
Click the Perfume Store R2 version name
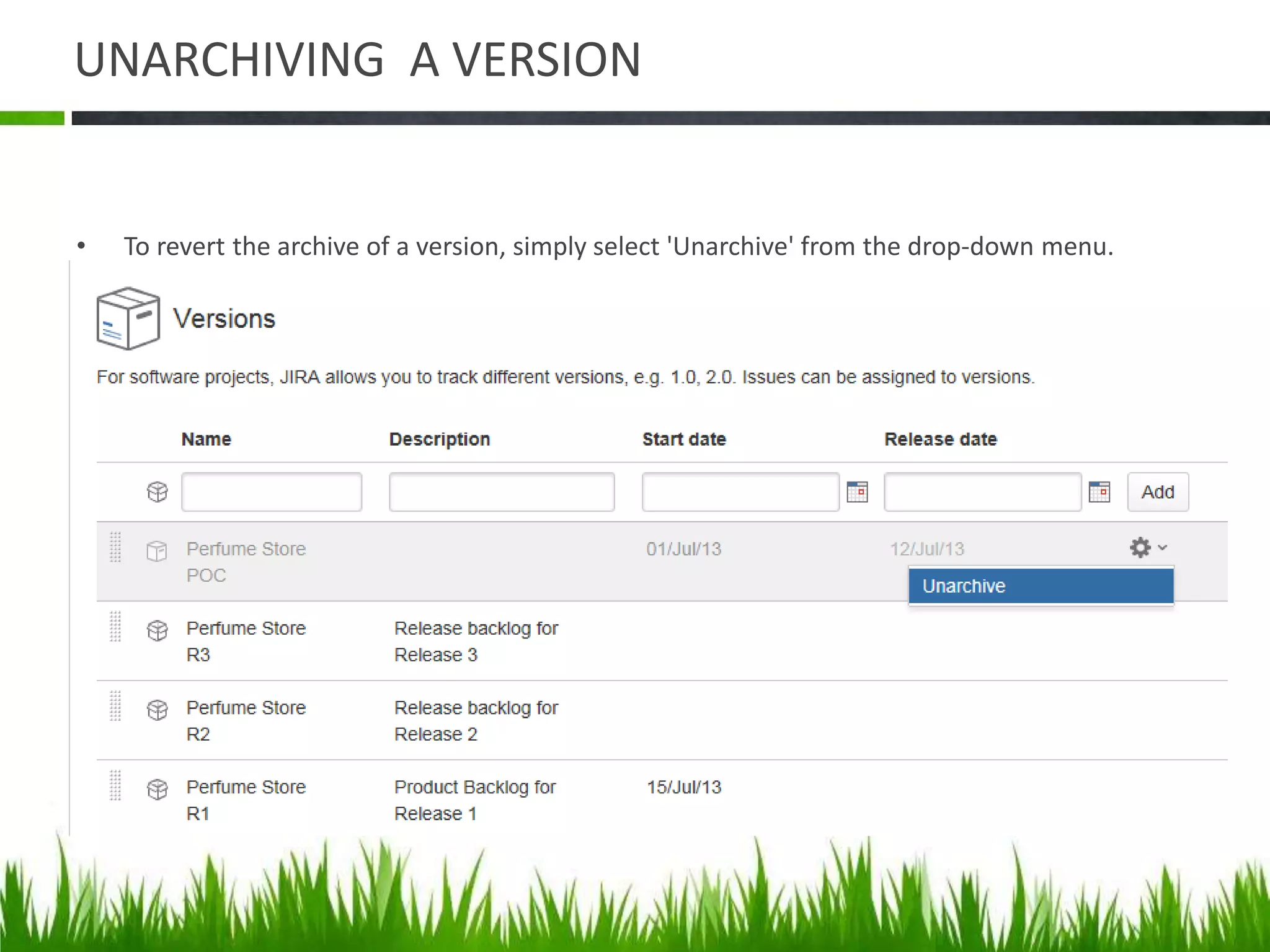pyautogui.click(x=246, y=721)
